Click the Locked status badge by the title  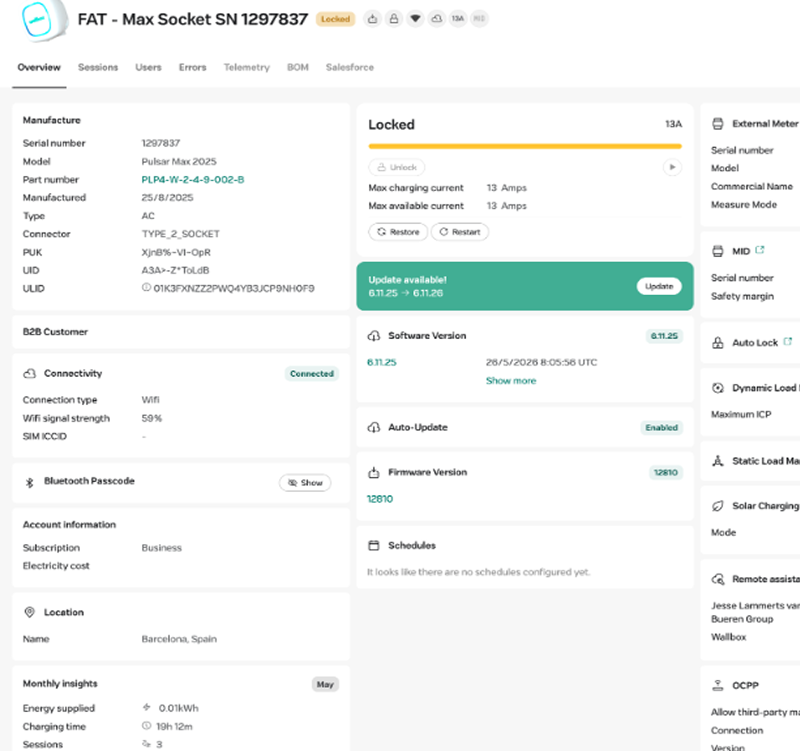pyautogui.click(x=335, y=19)
